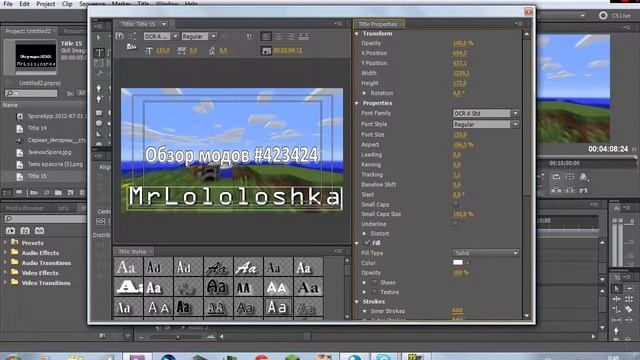Image resolution: width=640 pixels, height=360 pixels.
Task: Click the font size icon in Titler bar
Action: tap(149, 51)
